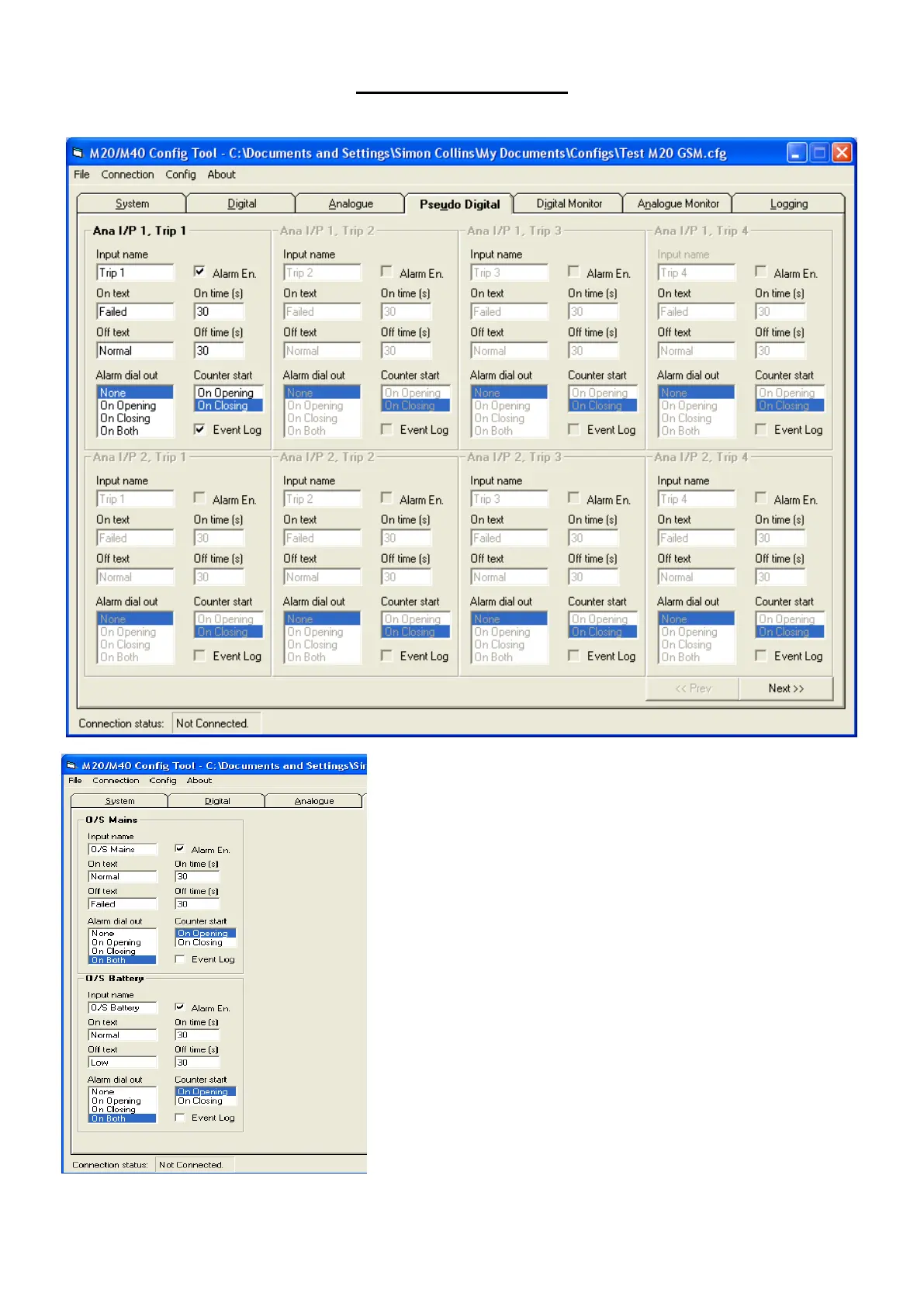Screen dimensions: 924x1307
Task: Toggle Alarm En. for Ana I/P 2, Trip 3
Action: click(573, 498)
